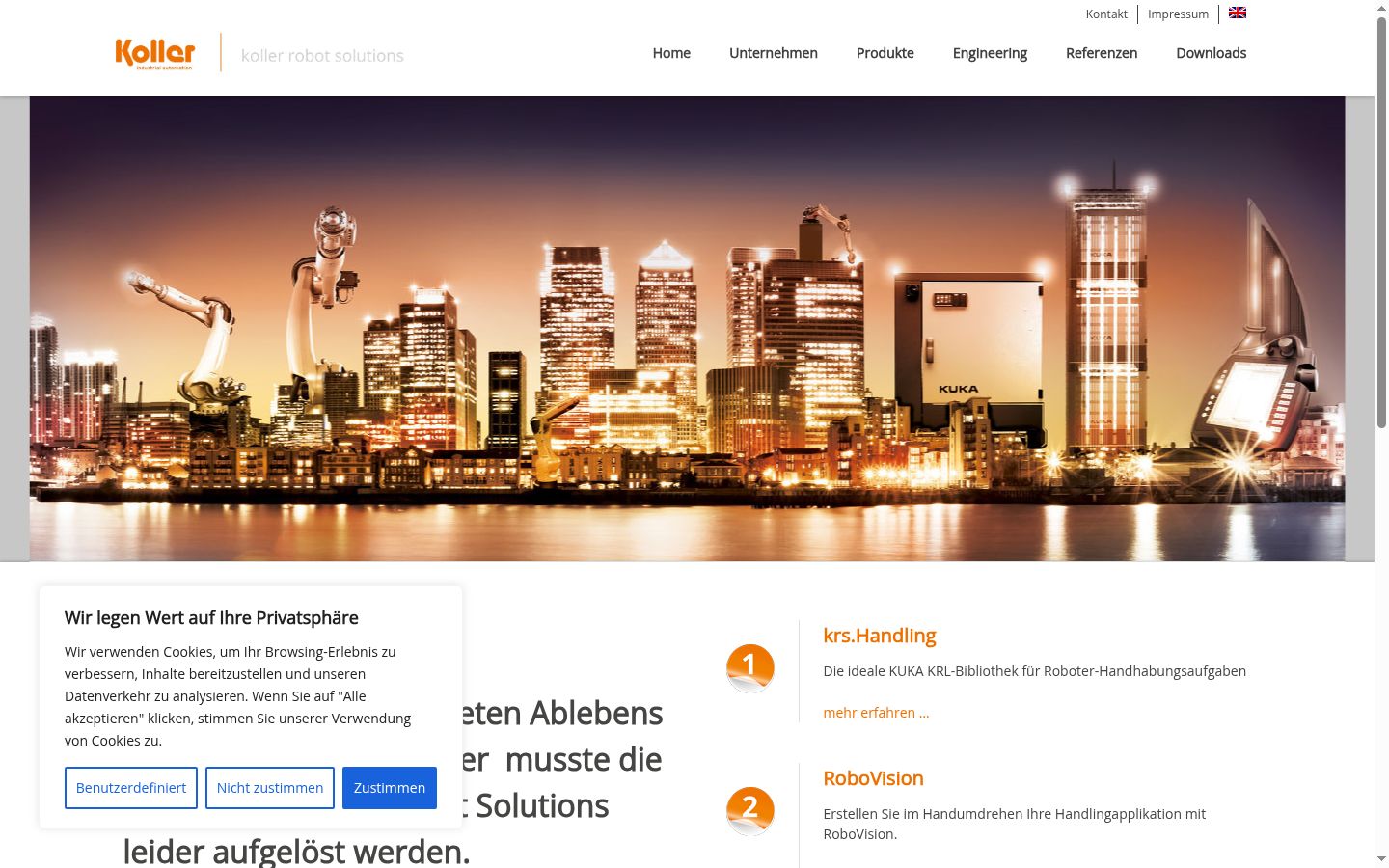Switch language via the UK flag icon
This screenshot has width=1389, height=868.
coord(1238,13)
